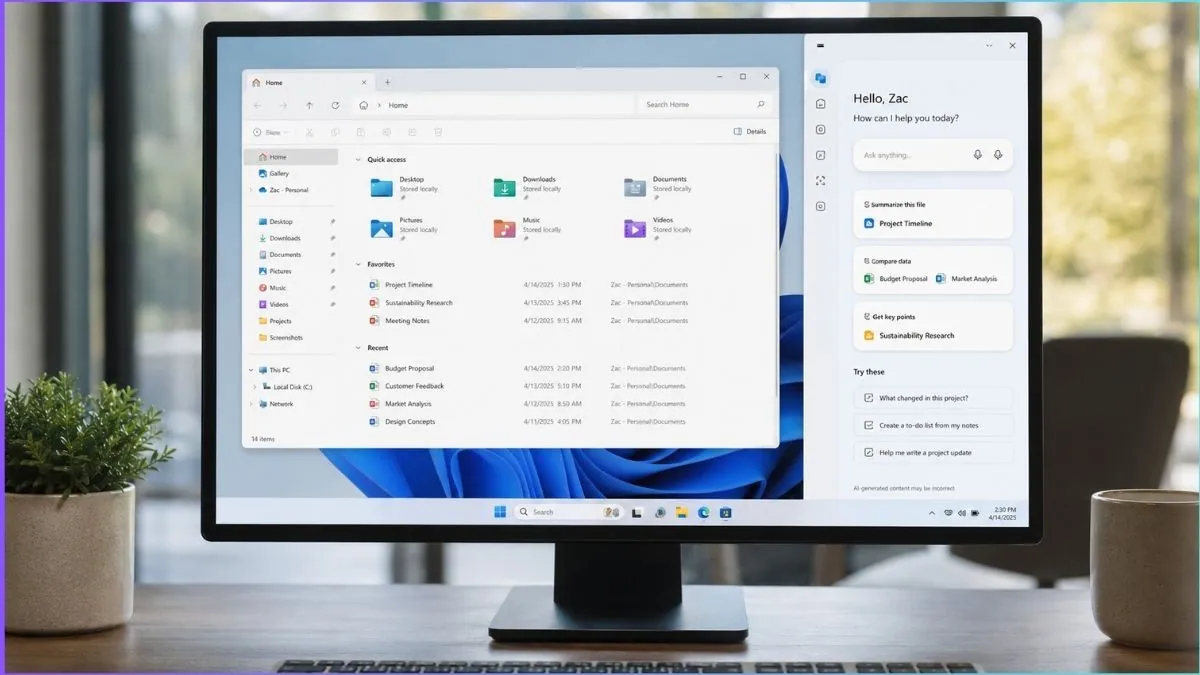Open the Edge browser taskbar icon

pyautogui.click(x=703, y=512)
